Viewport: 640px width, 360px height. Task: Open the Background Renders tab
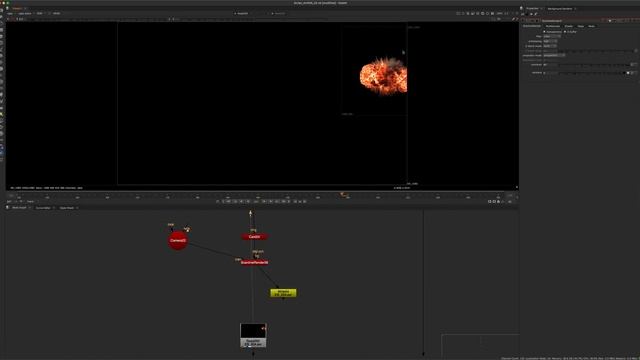click(x=560, y=9)
